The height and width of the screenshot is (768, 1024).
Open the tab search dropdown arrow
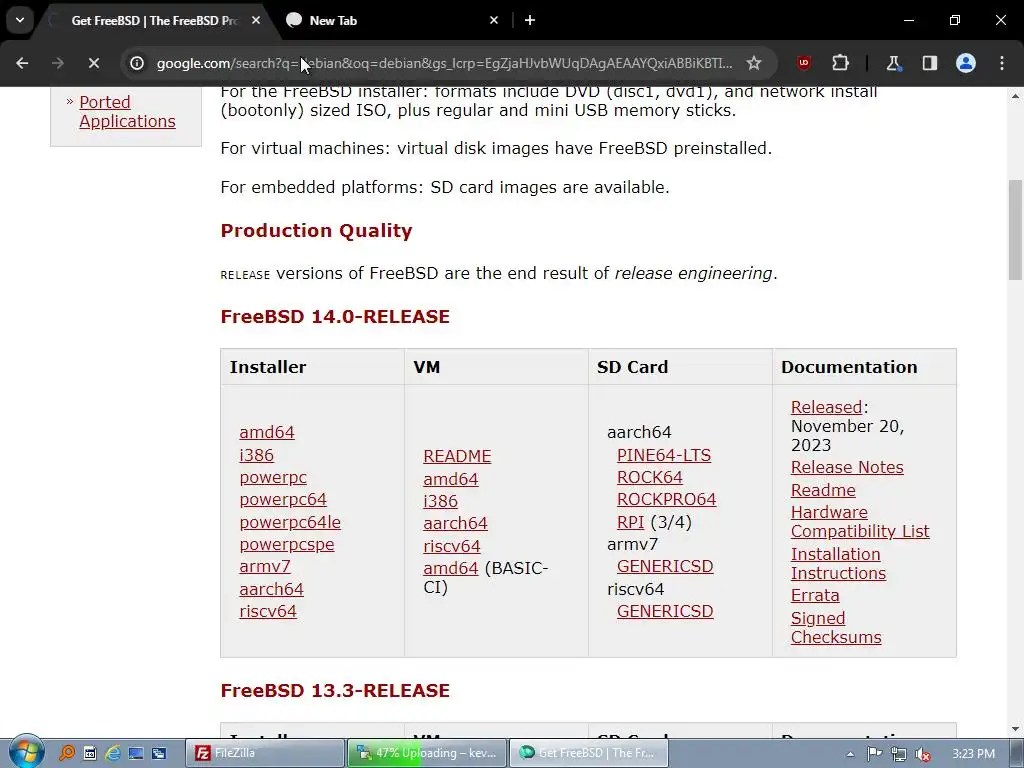click(x=20, y=20)
